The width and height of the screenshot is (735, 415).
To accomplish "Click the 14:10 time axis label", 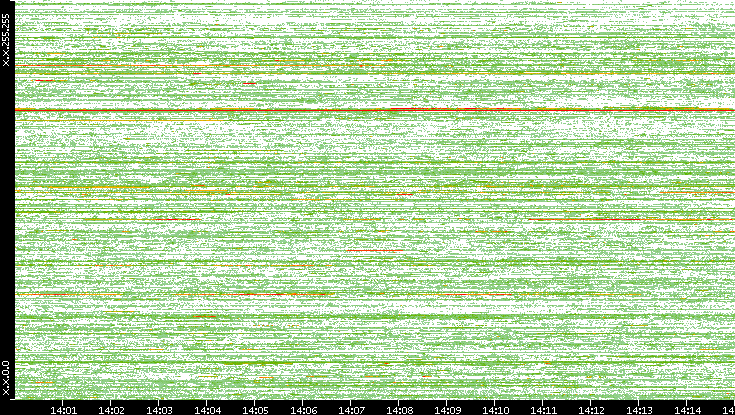I will tap(495, 410).
